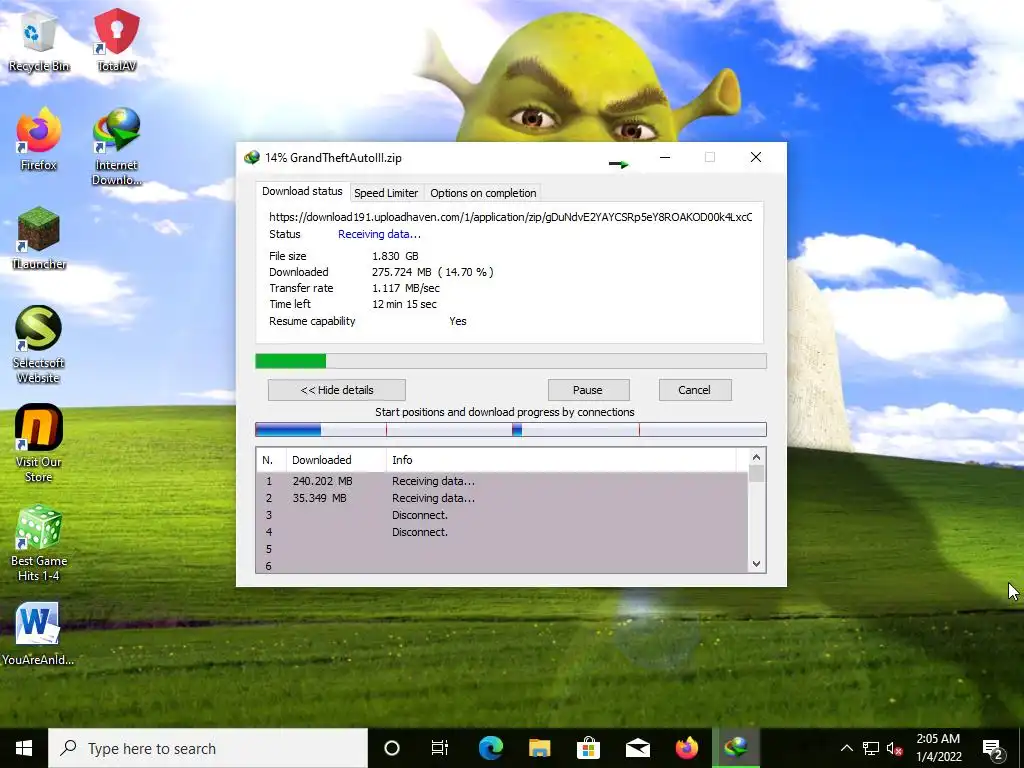Image resolution: width=1024 pixels, height=768 pixels.
Task: Click the Internet Download Manager taskbar icon
Action: (736, 748)
